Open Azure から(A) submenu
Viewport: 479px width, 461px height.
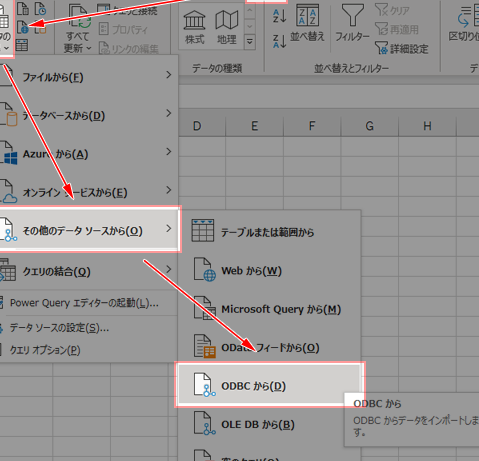pos(89,154)
